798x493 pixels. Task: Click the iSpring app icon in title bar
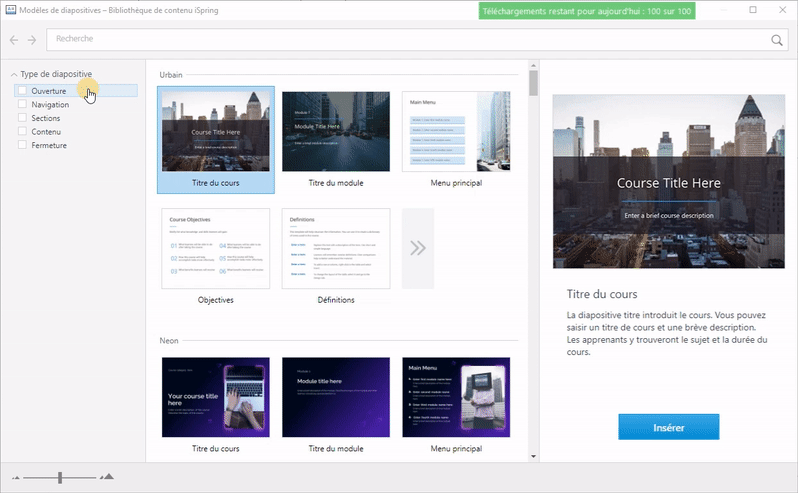10,10
